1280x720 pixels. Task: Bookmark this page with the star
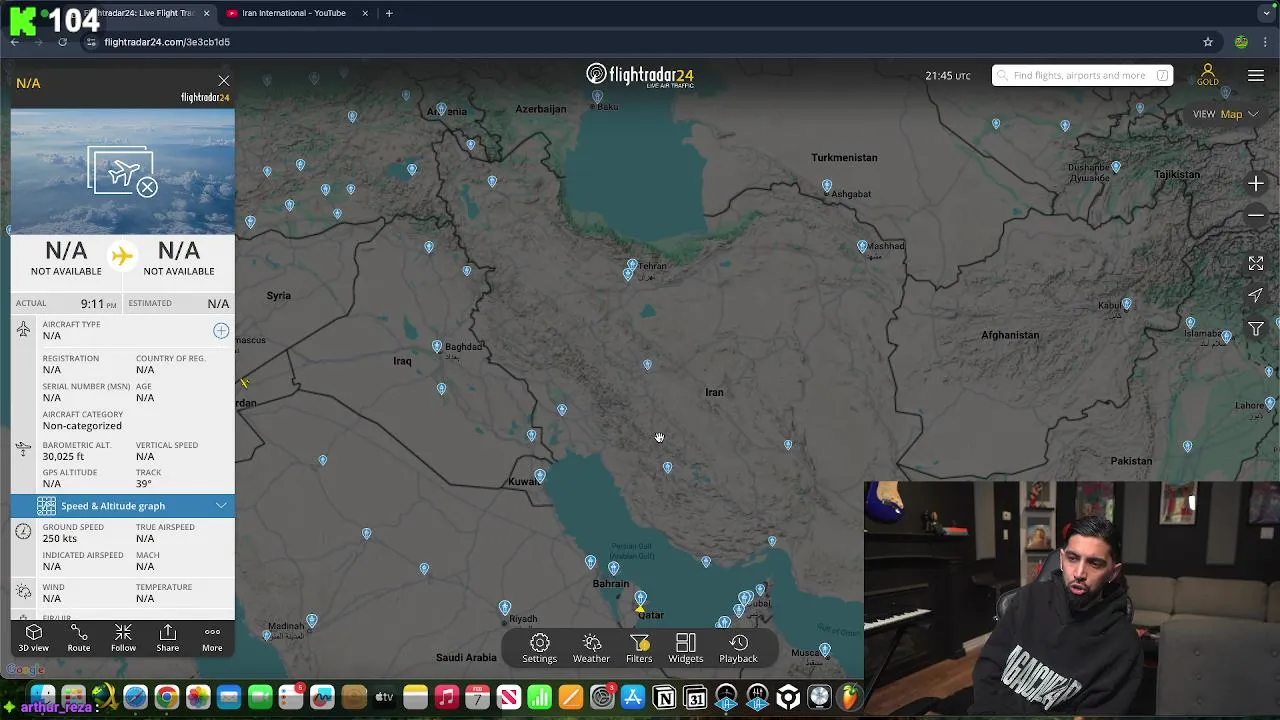click(x=1208, y=42)
